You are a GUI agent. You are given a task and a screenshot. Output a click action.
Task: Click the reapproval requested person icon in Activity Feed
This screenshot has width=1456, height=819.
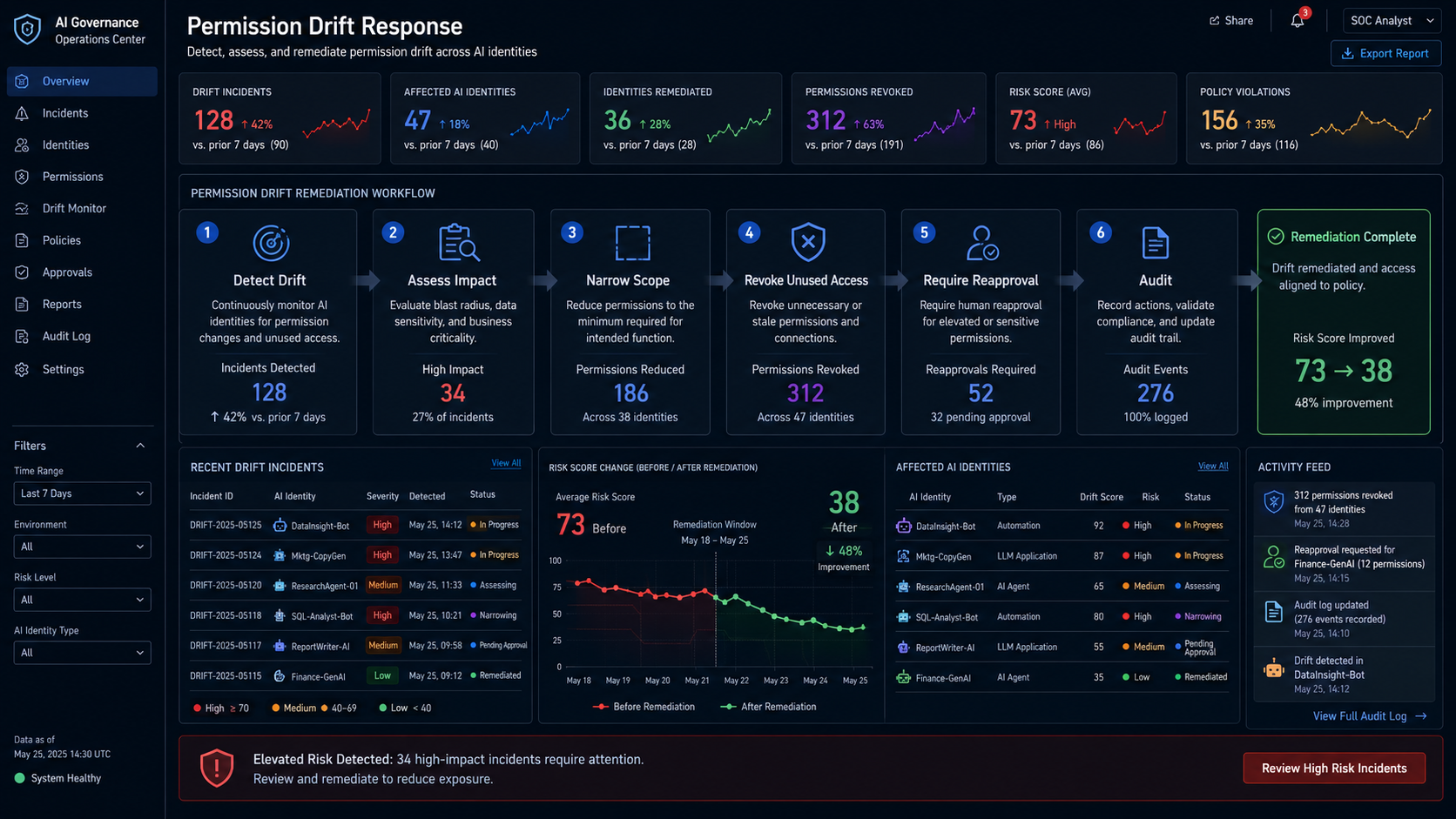click(x=1274, y=557)
